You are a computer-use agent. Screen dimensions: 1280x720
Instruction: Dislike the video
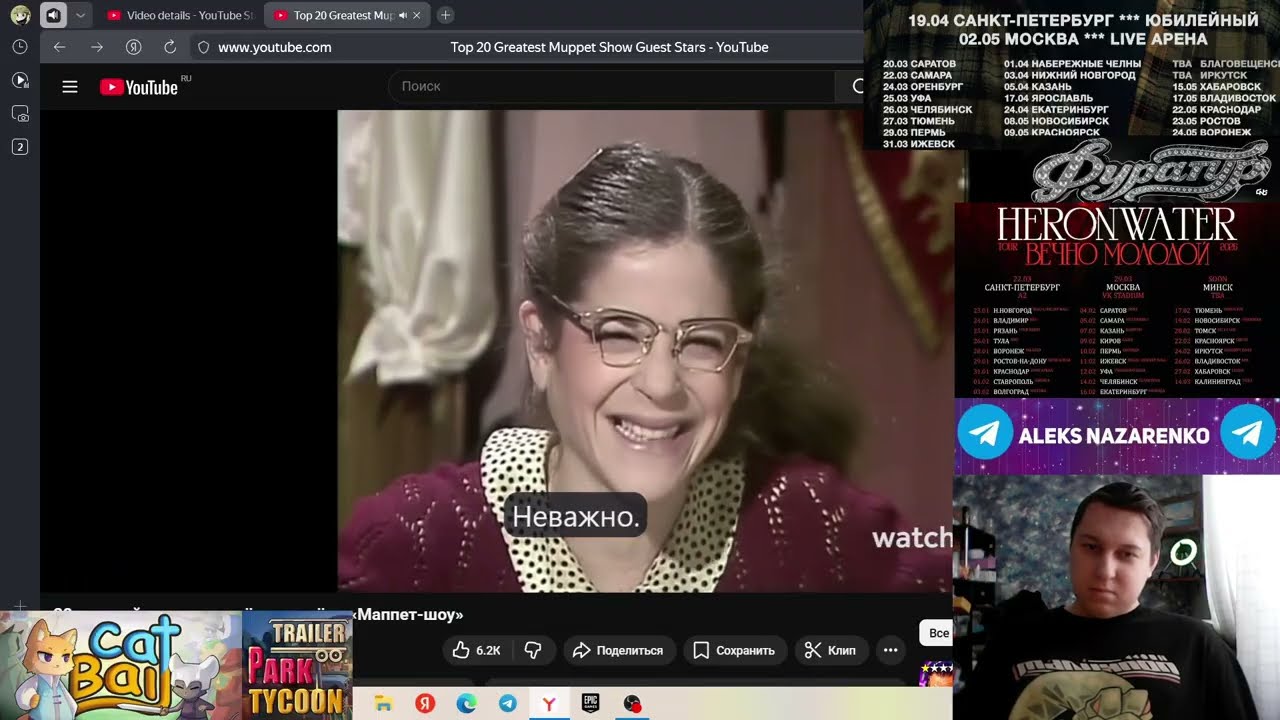(533, 650)
